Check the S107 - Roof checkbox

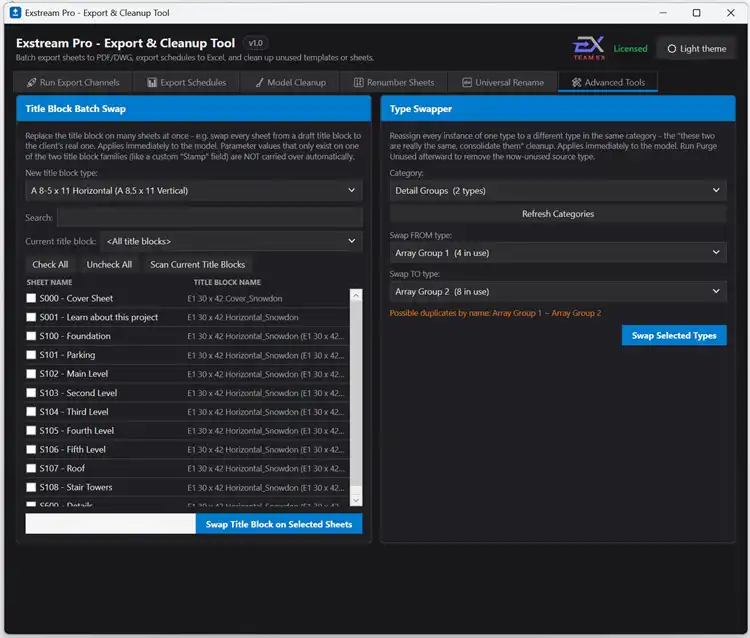[x=31, y=468]
